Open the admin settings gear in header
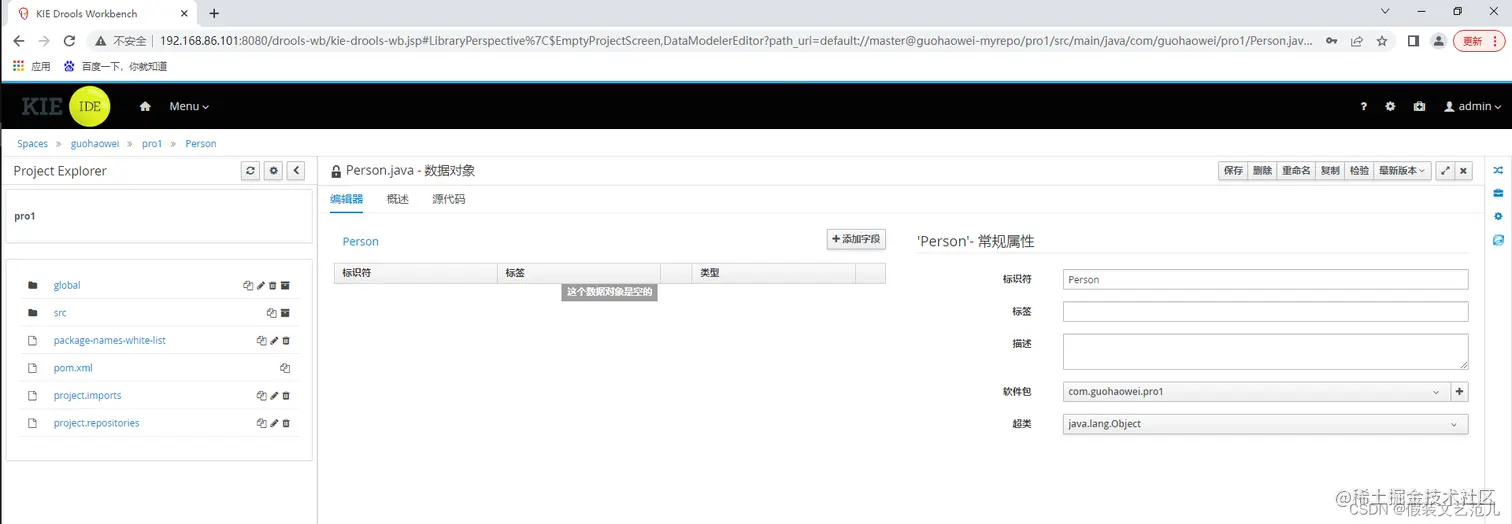 pos(1390,106)
